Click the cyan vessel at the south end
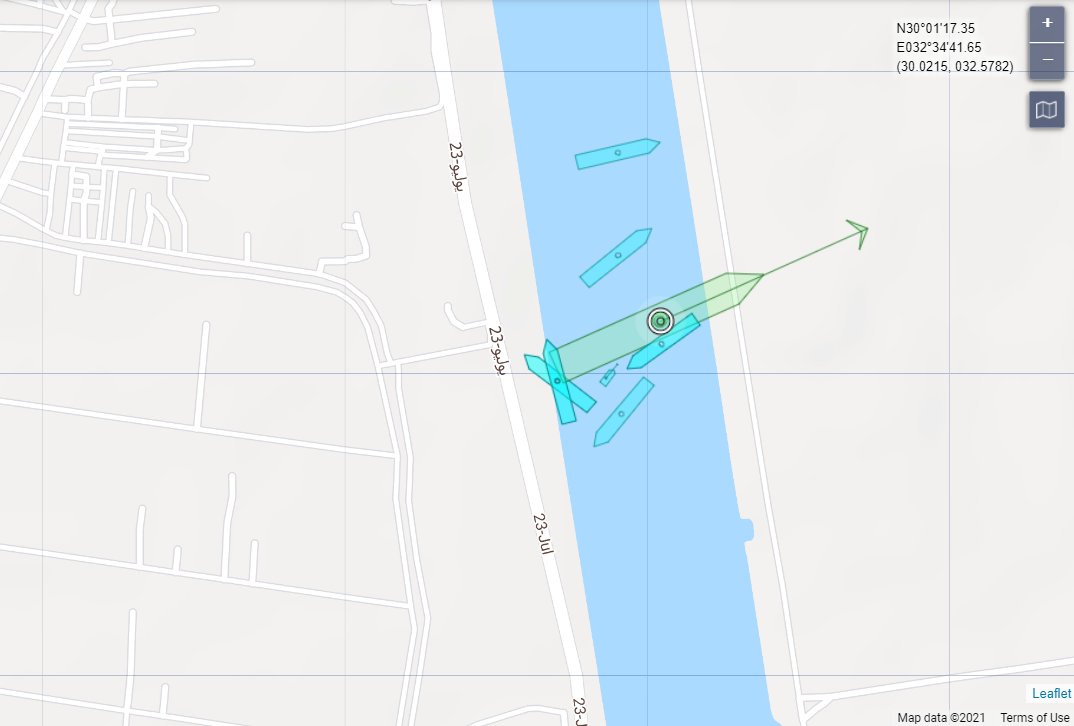This screenshot has width=1074, height=726. tap(623, 412)
